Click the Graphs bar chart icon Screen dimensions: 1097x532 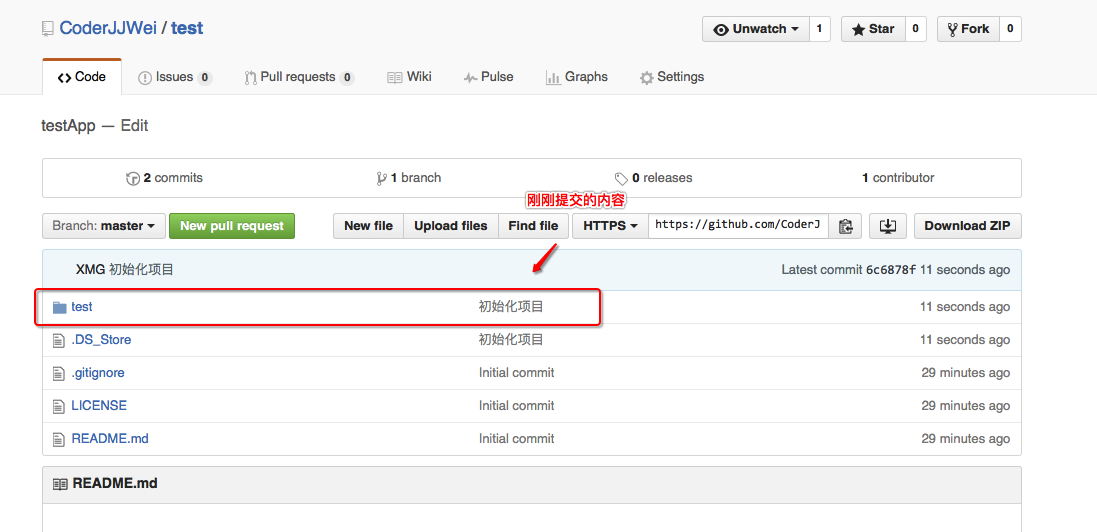pyautogui.click(x=553, y=78)
